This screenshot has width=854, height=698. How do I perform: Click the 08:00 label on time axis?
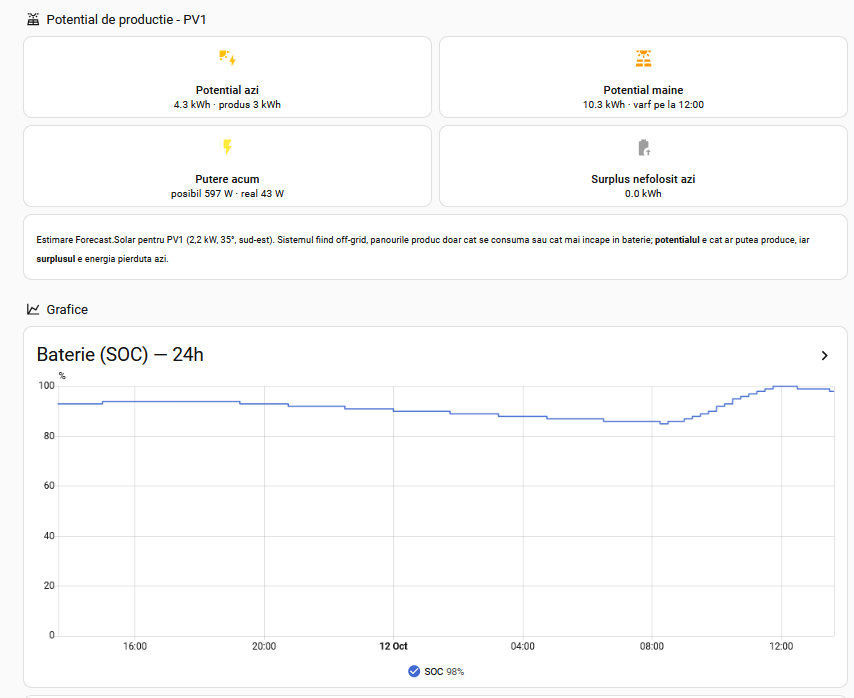651,646
